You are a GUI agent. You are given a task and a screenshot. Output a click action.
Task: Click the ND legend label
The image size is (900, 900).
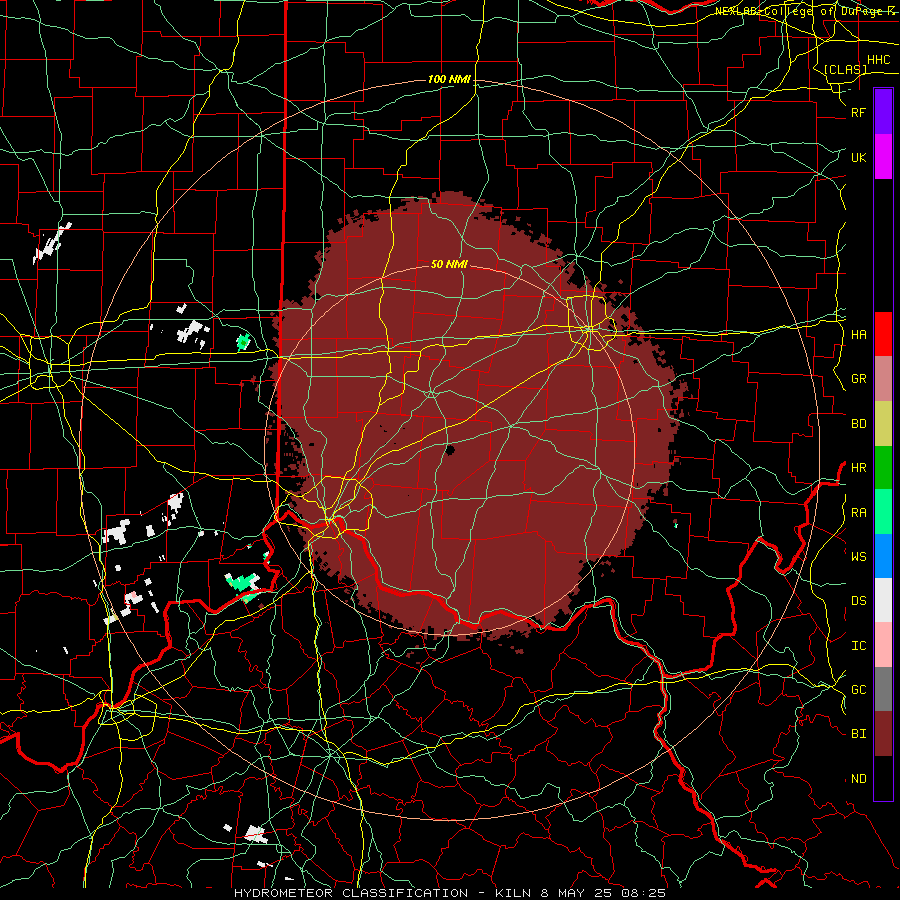click(x=858, y=779)
